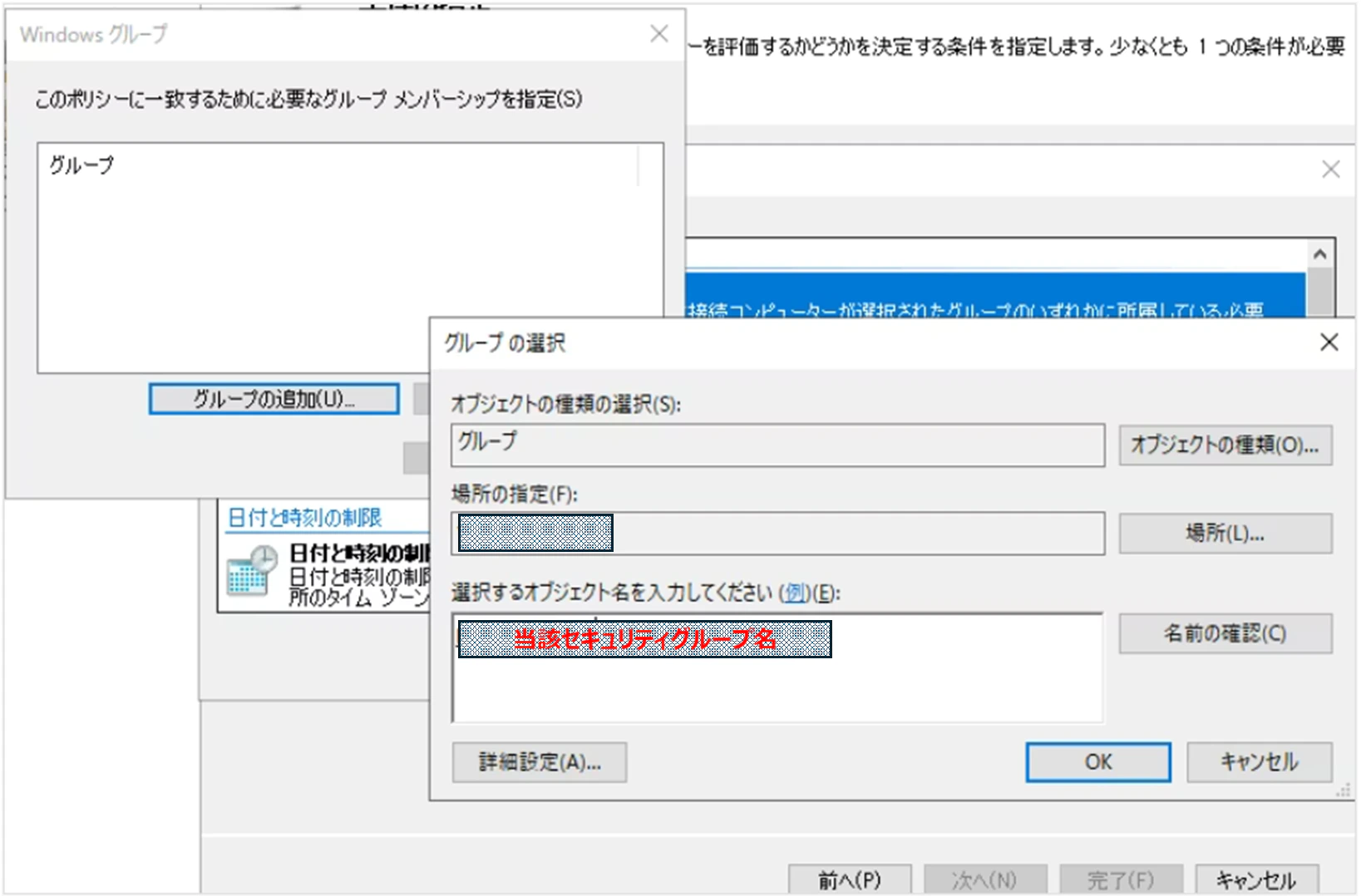Screen dimensions: 1361x896
Task: Click the calendar clock icon for 日付と時刻の制限
Action: 252,571
